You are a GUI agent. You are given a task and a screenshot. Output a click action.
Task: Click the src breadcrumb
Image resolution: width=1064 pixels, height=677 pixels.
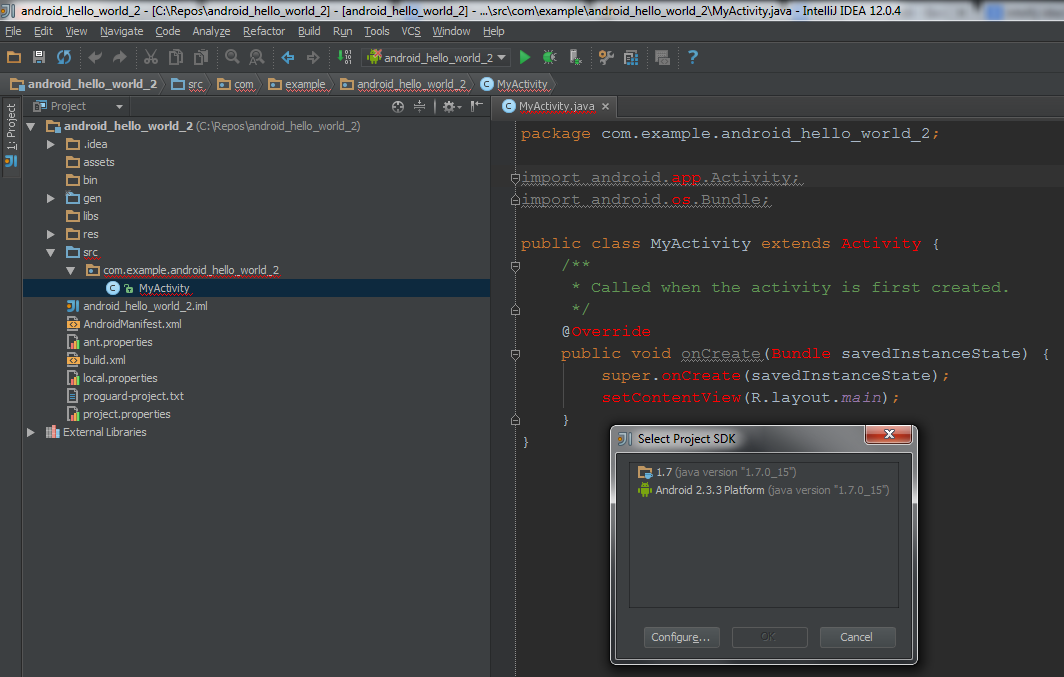187,84
